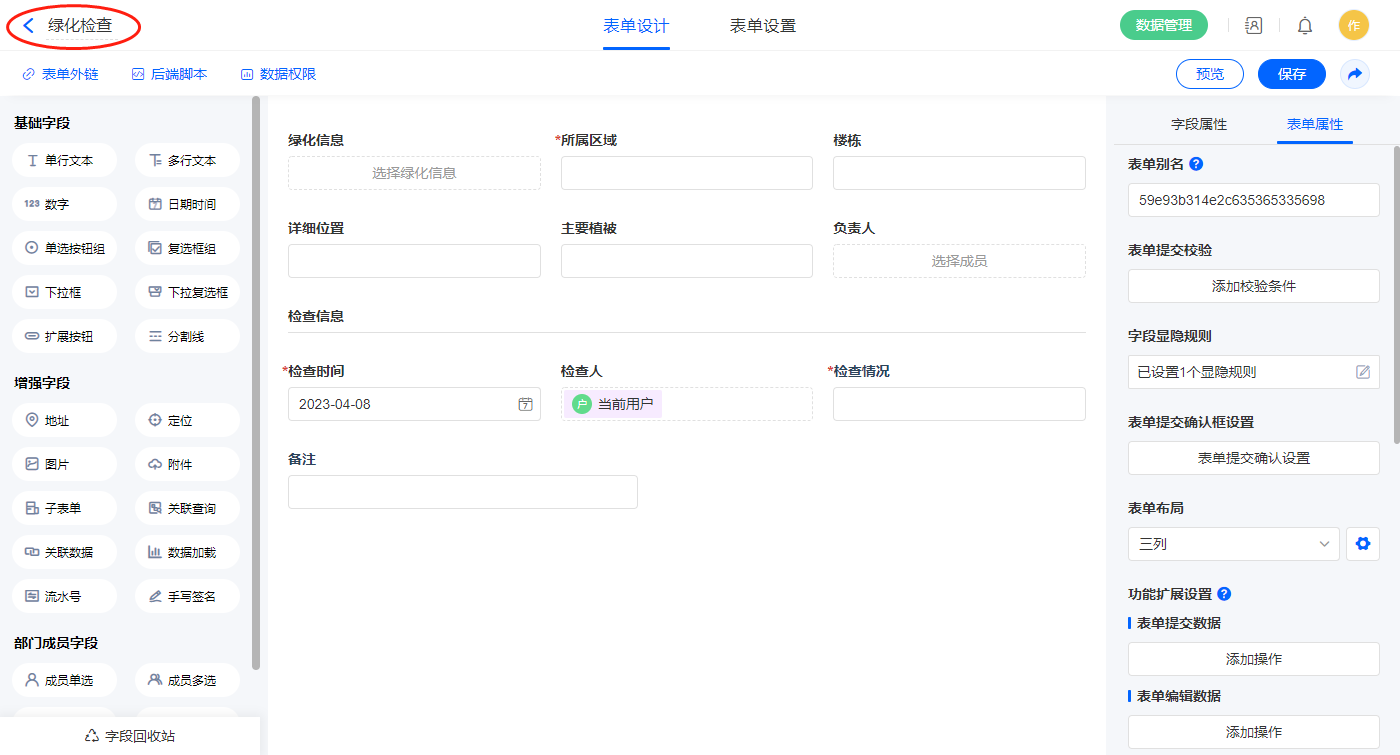Pick the 单选按钮组 field component
Viewport: 1400px width, 755px height.
tap(64, 249)
